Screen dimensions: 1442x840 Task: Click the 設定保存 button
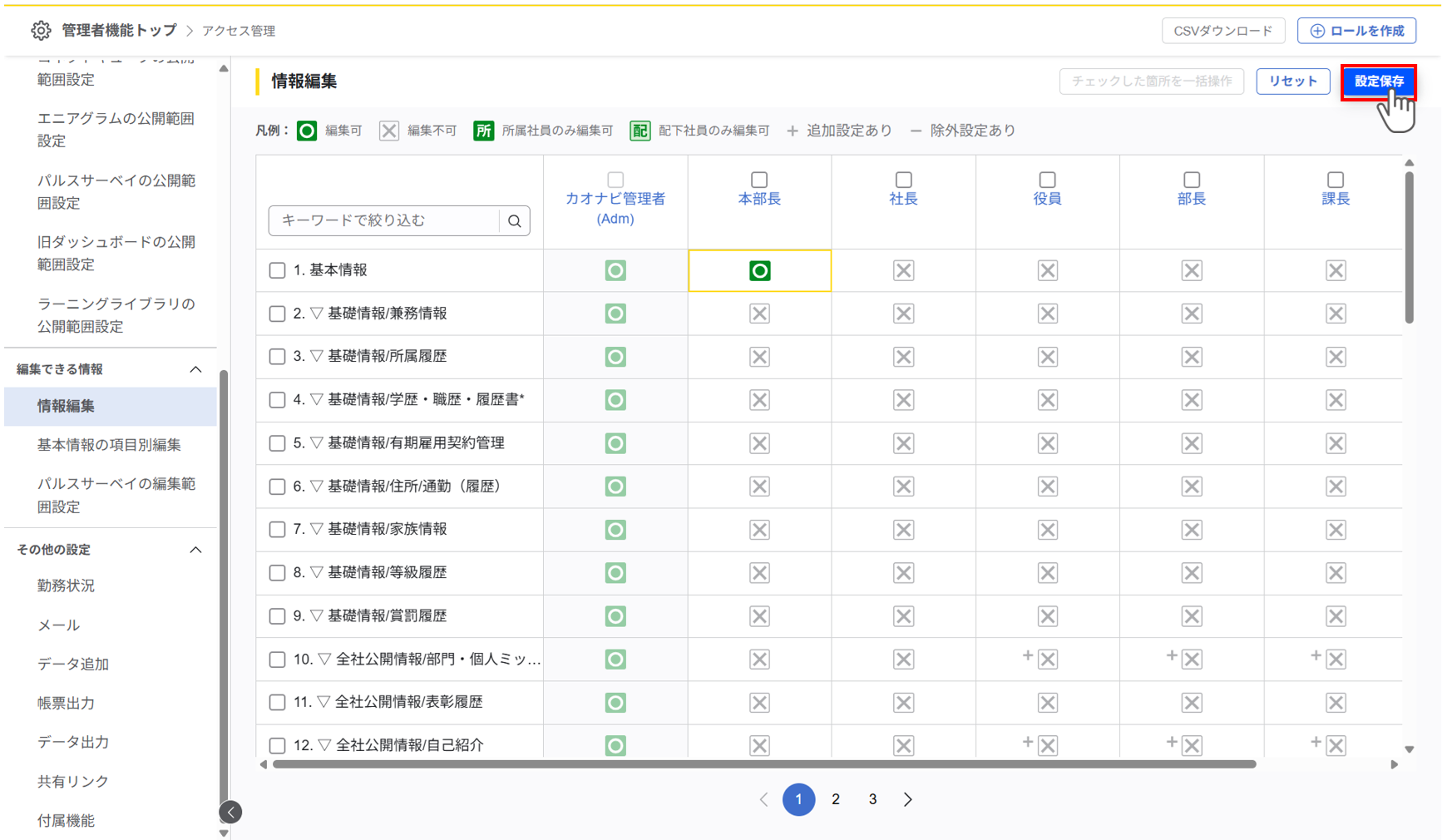click(1378, 82)
